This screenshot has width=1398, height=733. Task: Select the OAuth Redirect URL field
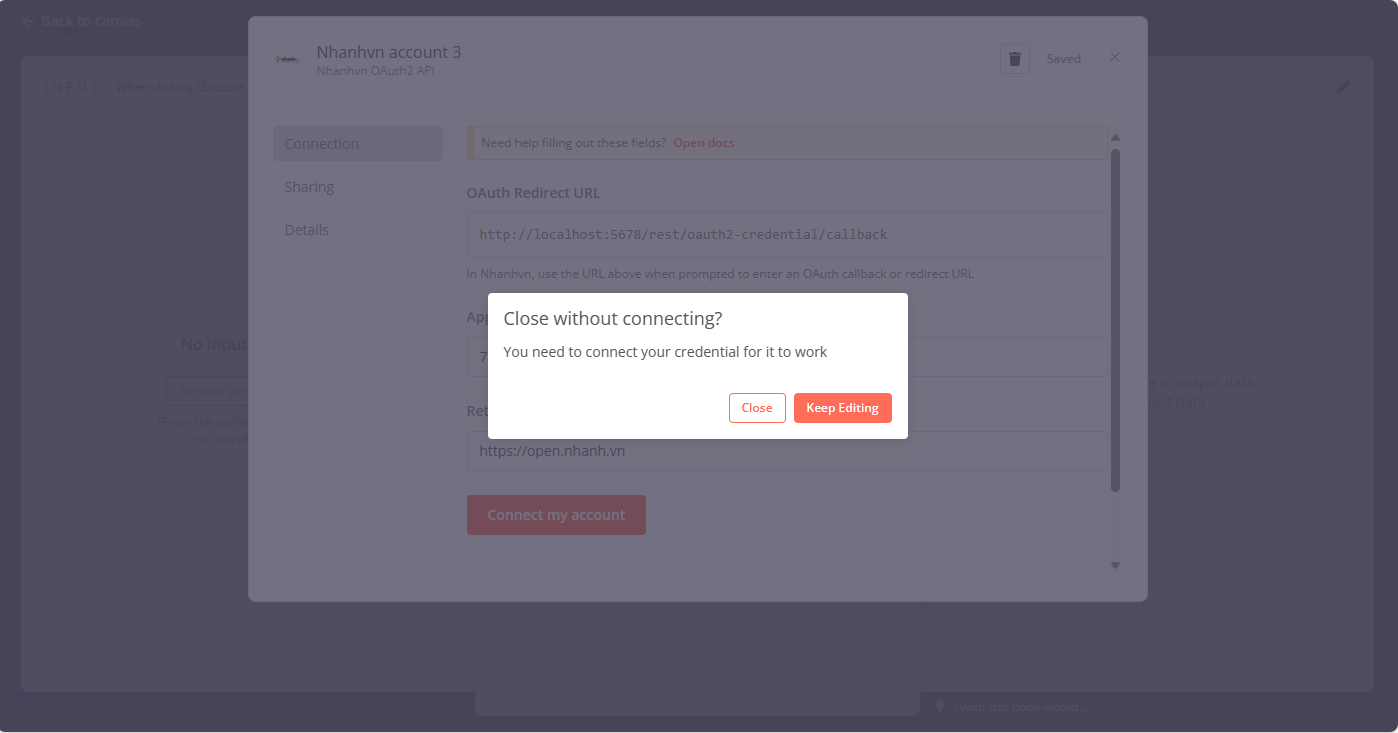coord(786,235)
